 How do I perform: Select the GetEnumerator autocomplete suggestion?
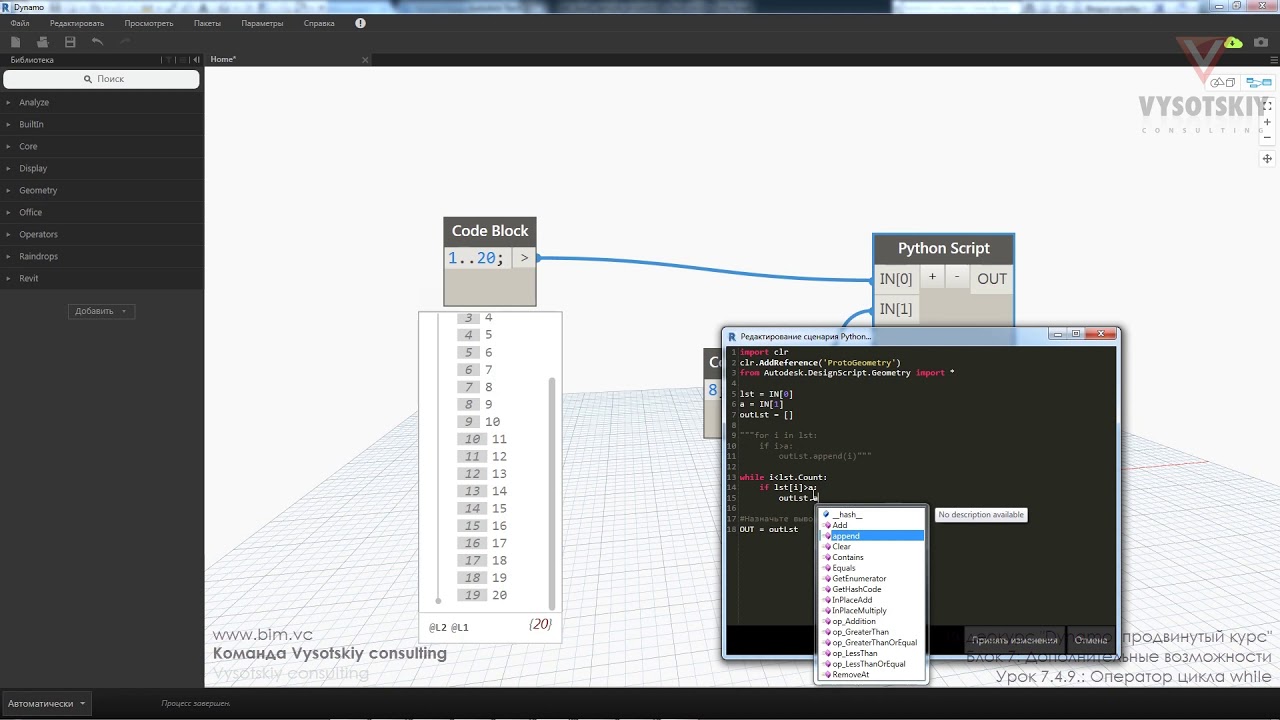tap(871, 579)
